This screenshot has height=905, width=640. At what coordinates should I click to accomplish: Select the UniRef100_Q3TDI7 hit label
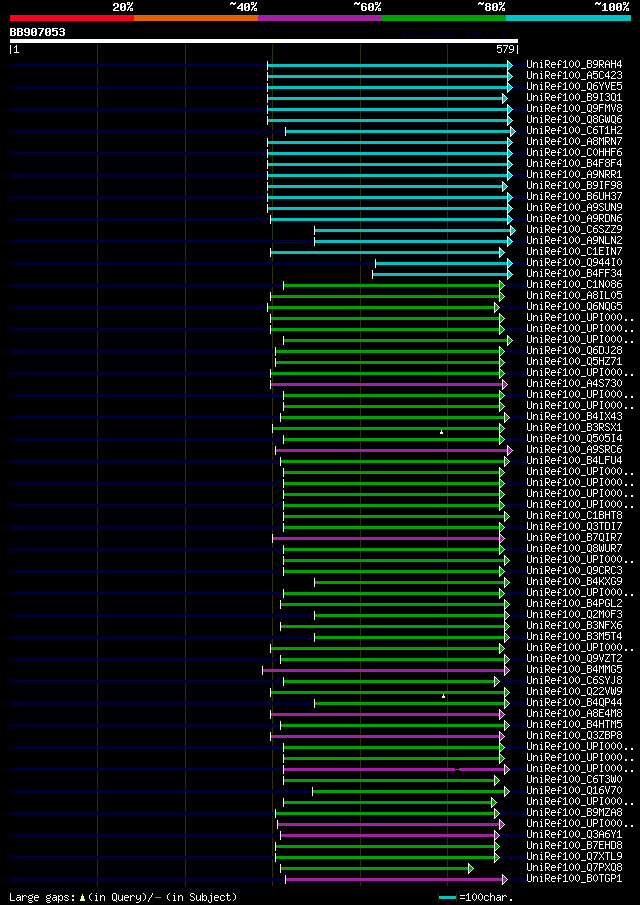574,527
